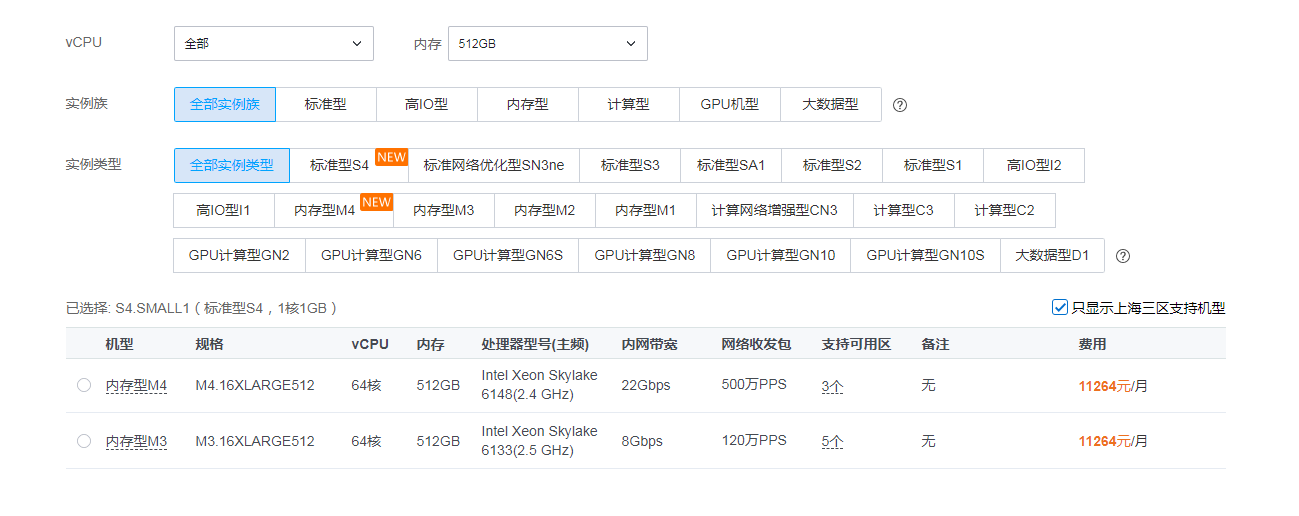
Task: Uncheck 只显示上海三区支持机型 checkbox
Action: (x=1060, y=308)
